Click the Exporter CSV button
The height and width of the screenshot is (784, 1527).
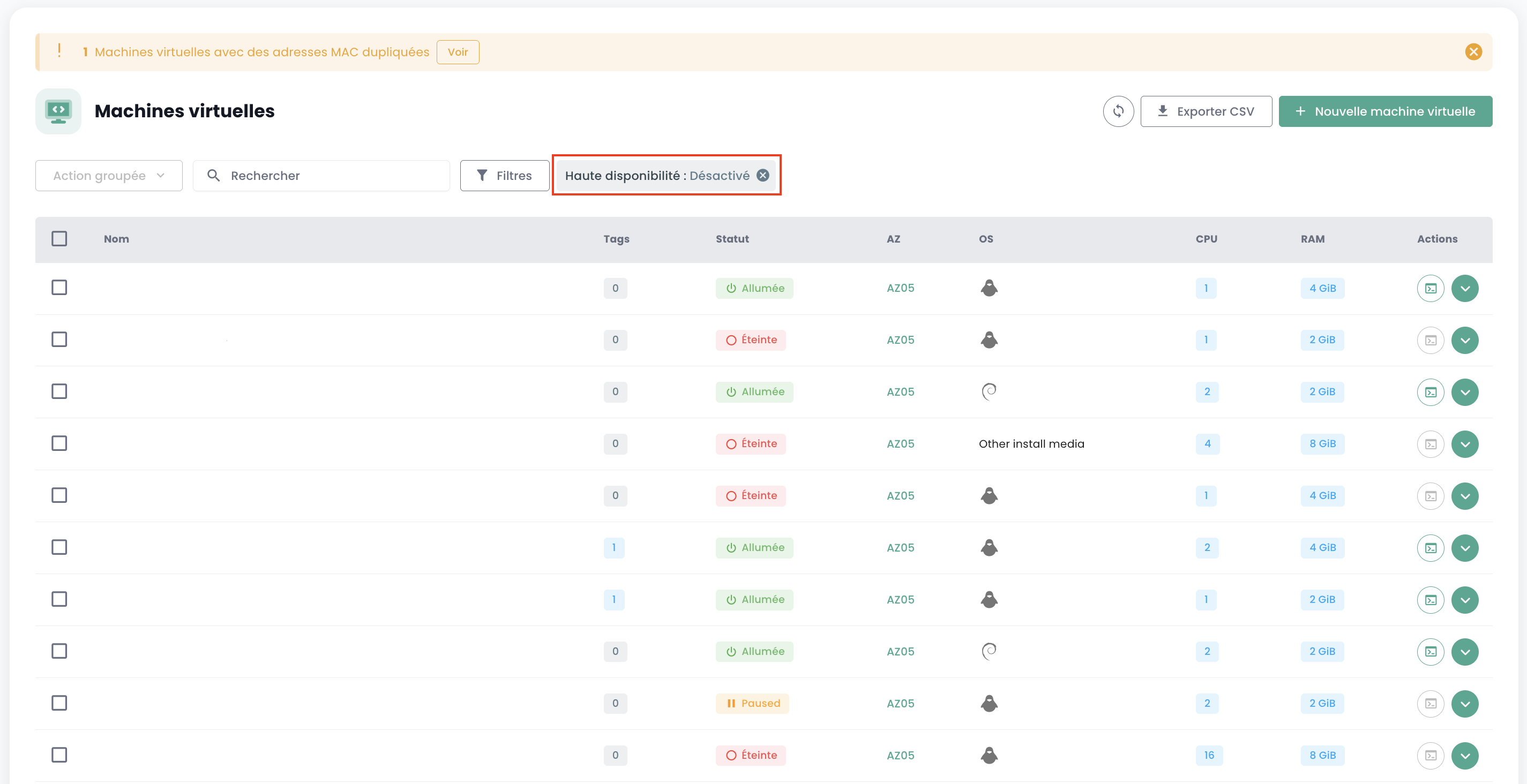1206,111
